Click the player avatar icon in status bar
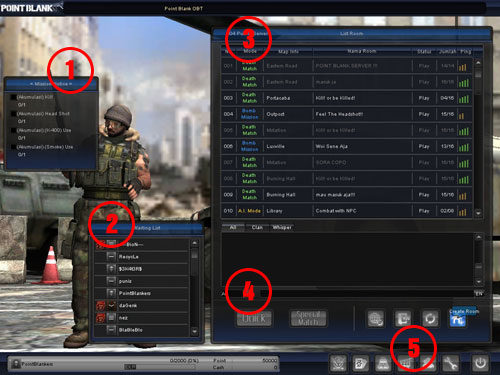Viewport: 500px width, 375px height. coord(15,364)
